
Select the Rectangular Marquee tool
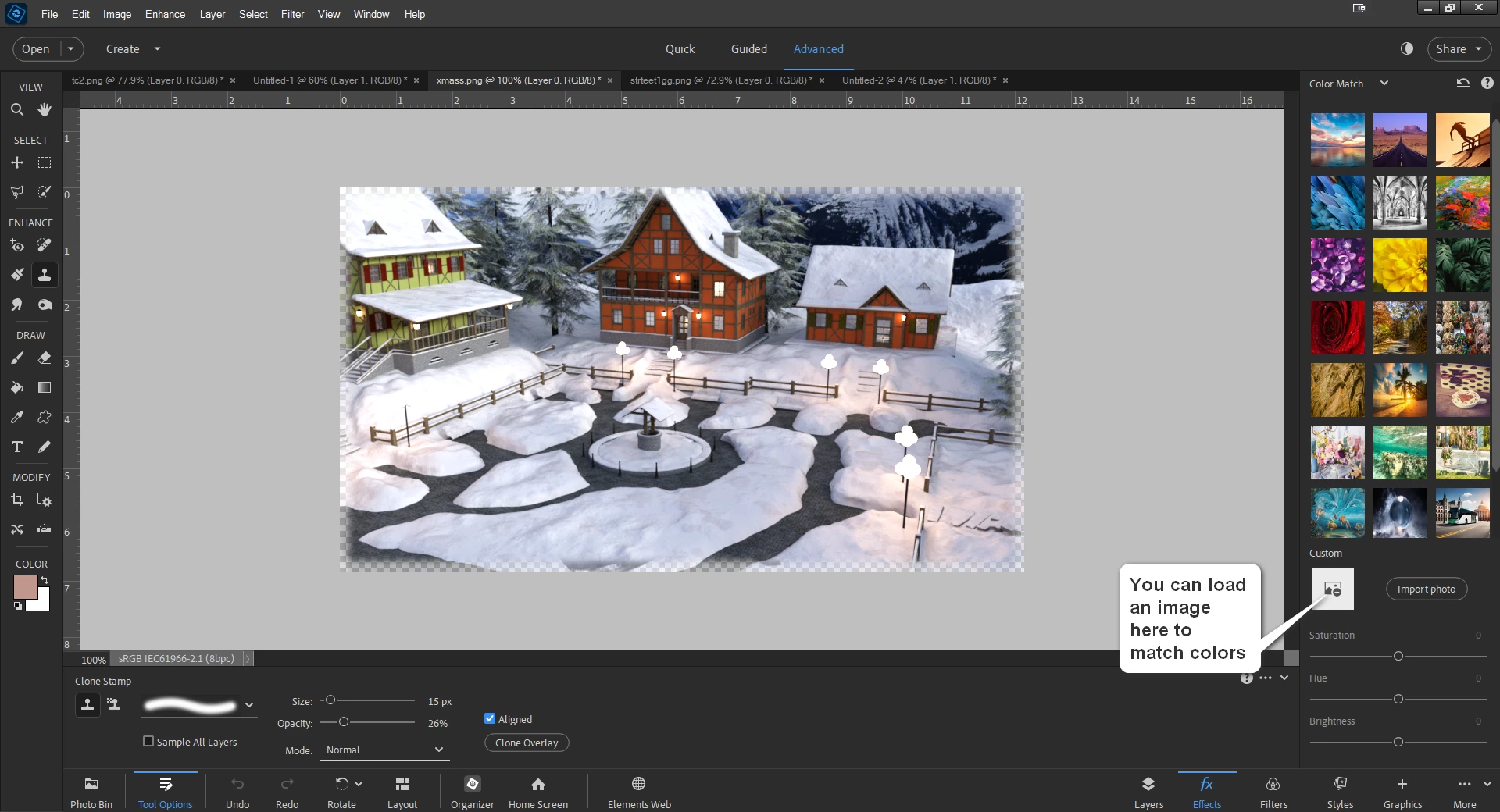pos(45,162)
